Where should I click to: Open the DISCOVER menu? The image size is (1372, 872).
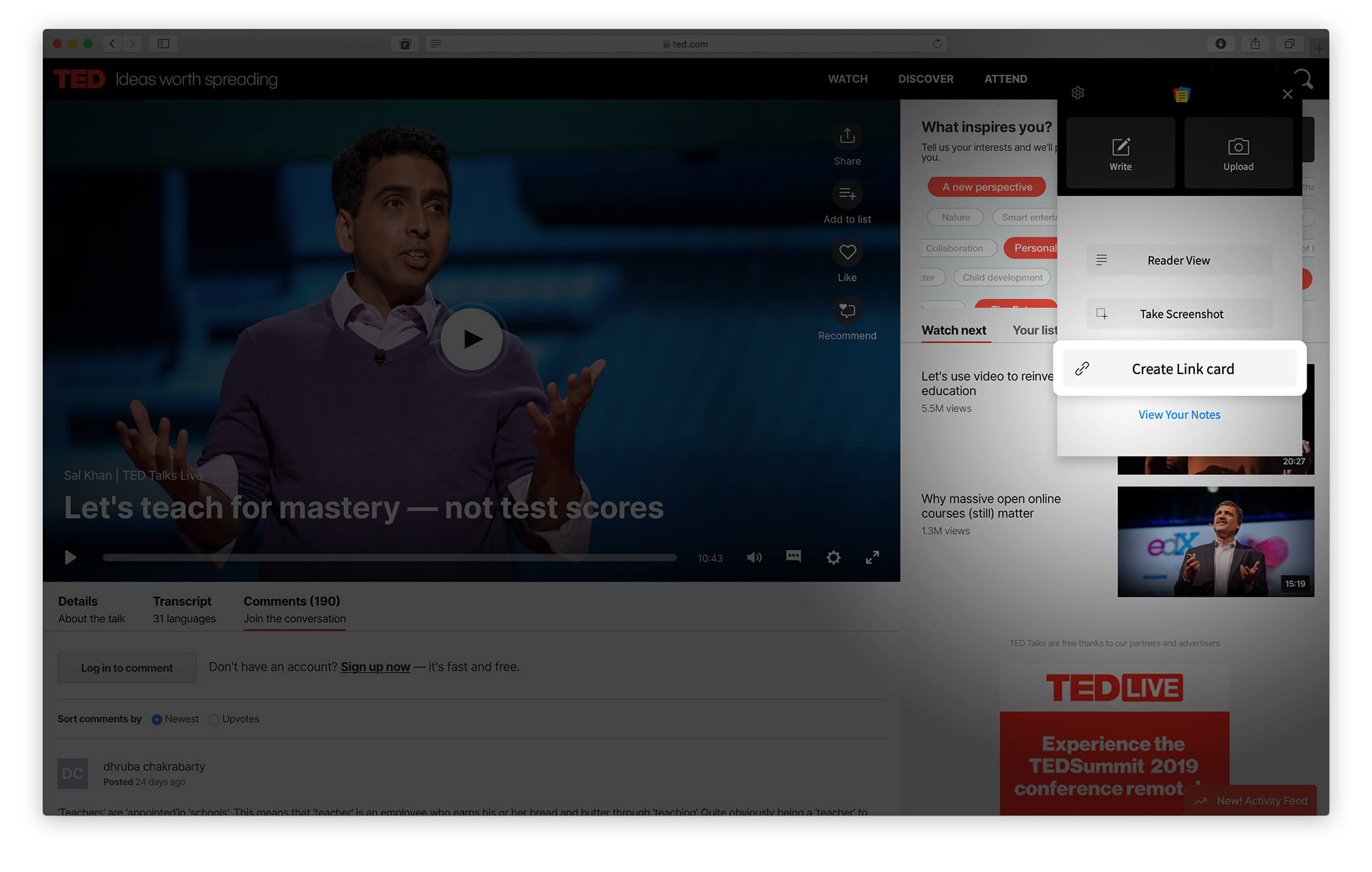click(926, 79)
